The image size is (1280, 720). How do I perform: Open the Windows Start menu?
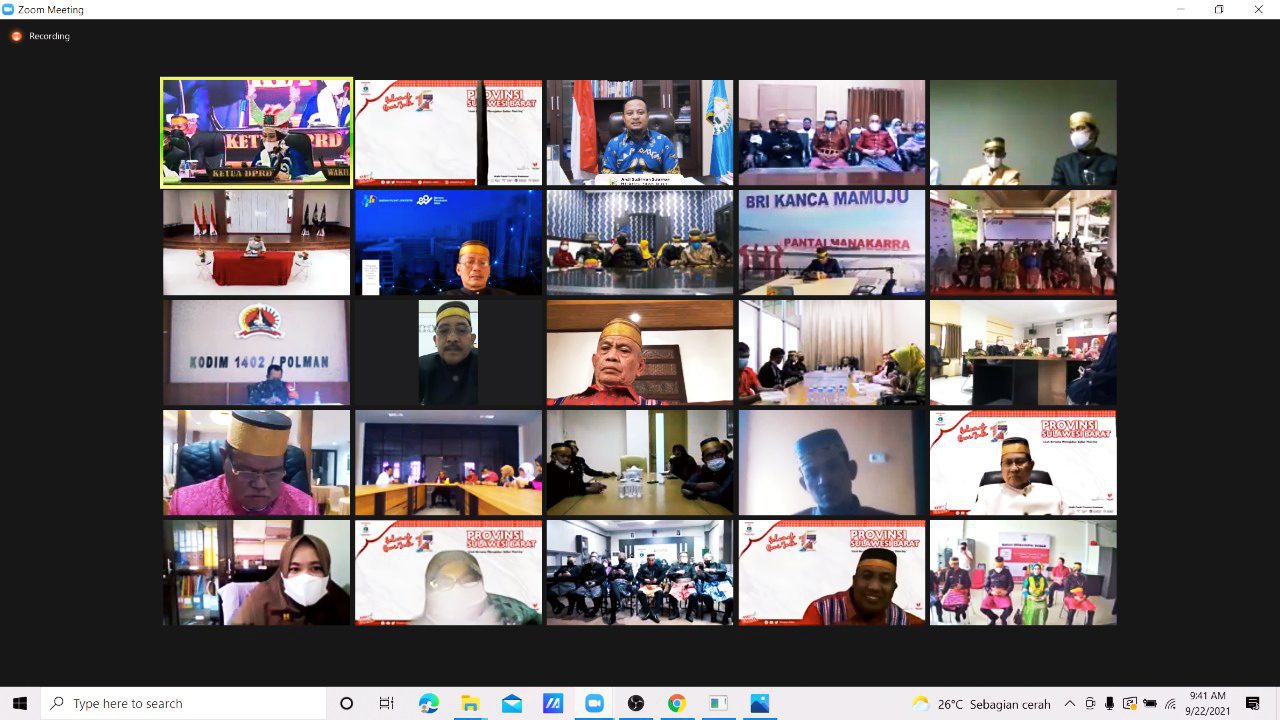20,703
